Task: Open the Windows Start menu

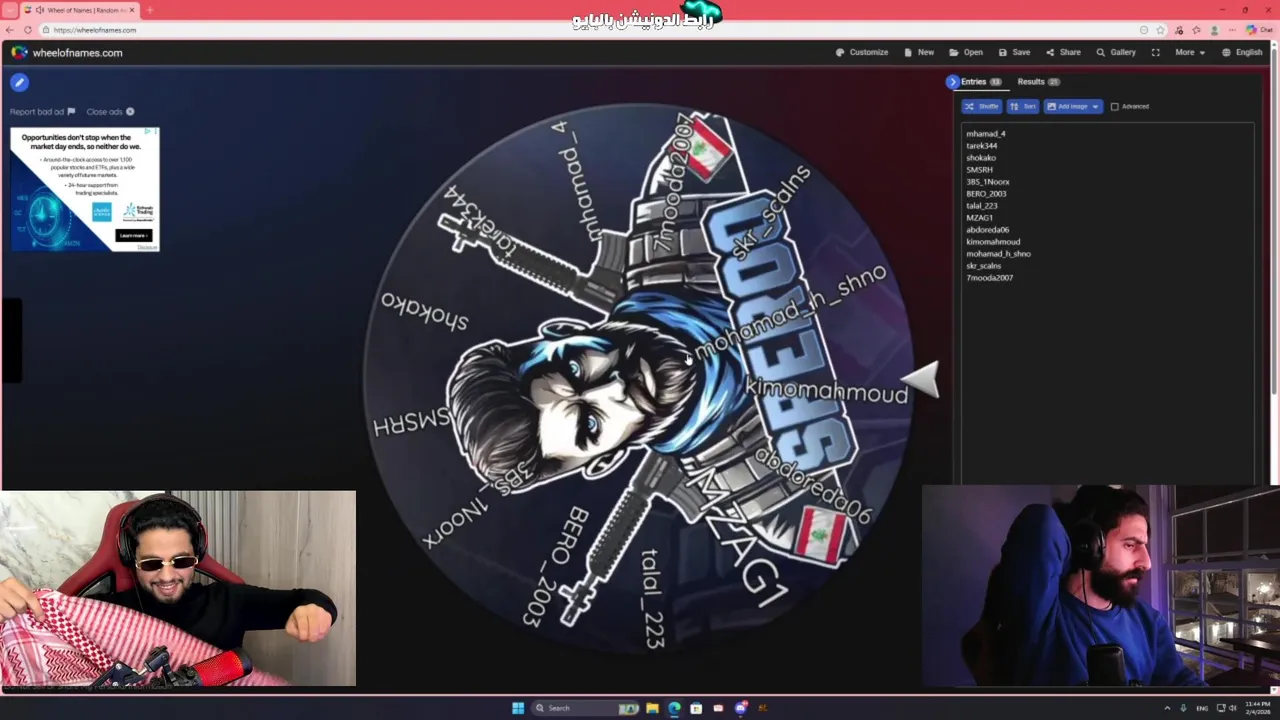Action: [x=518, y=708]
